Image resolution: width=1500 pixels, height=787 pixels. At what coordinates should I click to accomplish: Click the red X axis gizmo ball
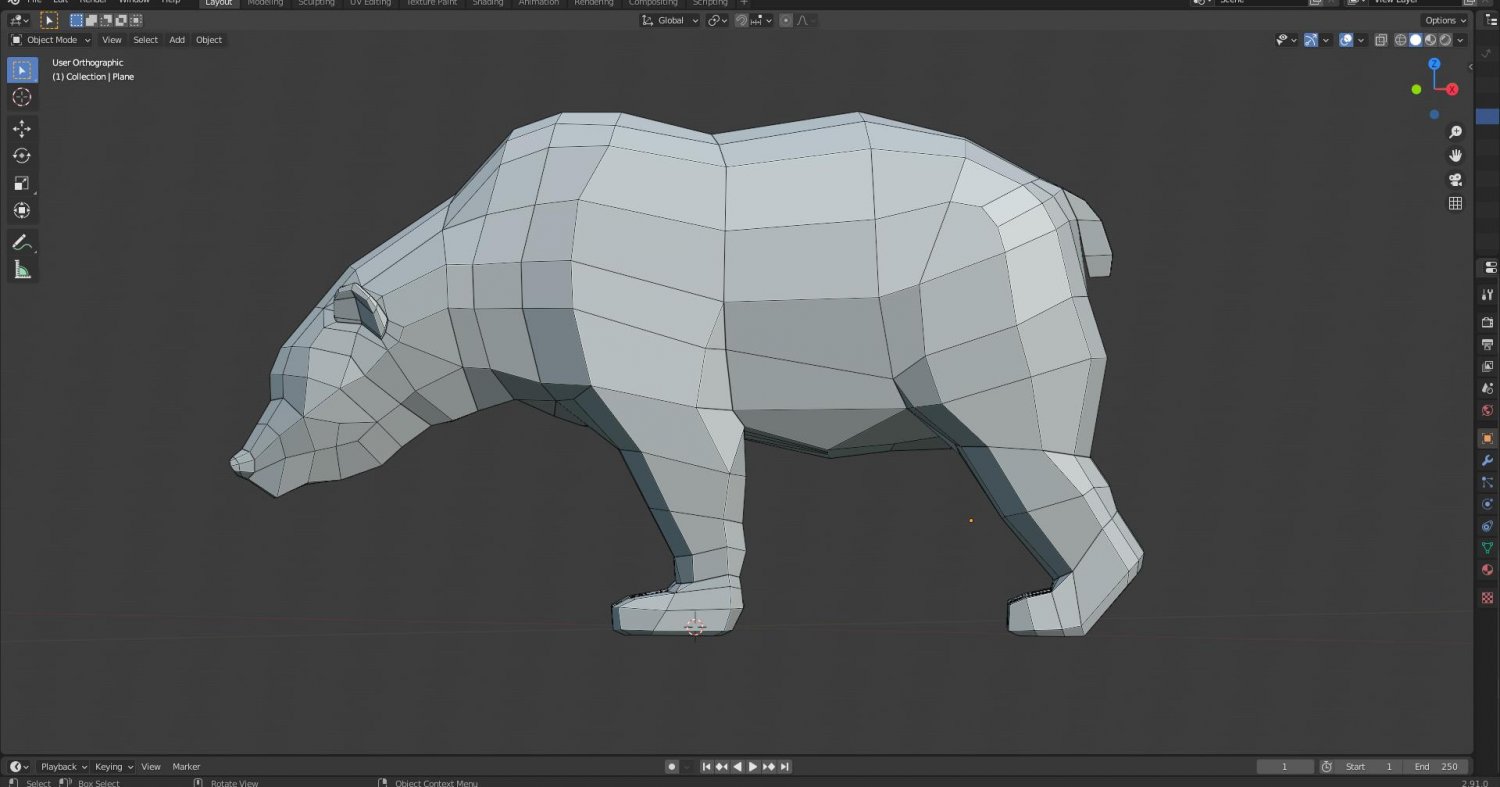(x=1452, y=89)
